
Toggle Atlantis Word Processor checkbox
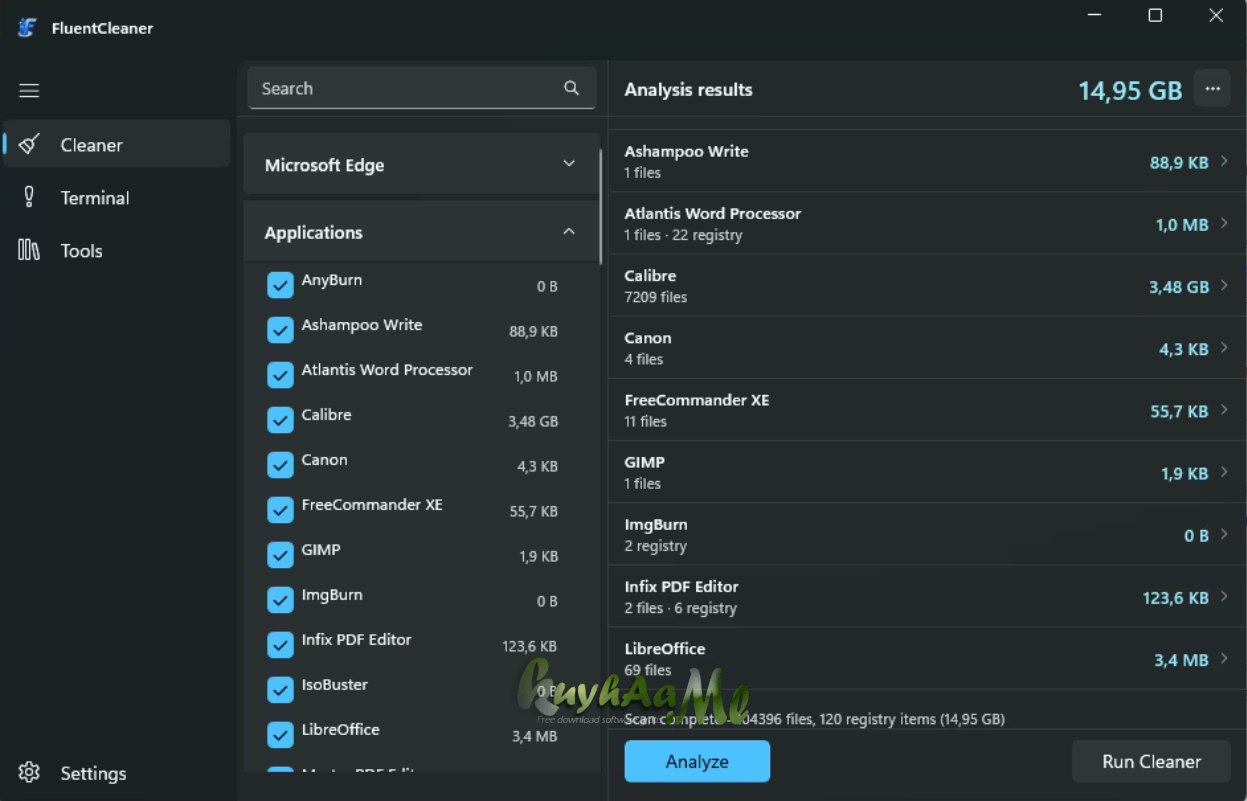point(280,375)
